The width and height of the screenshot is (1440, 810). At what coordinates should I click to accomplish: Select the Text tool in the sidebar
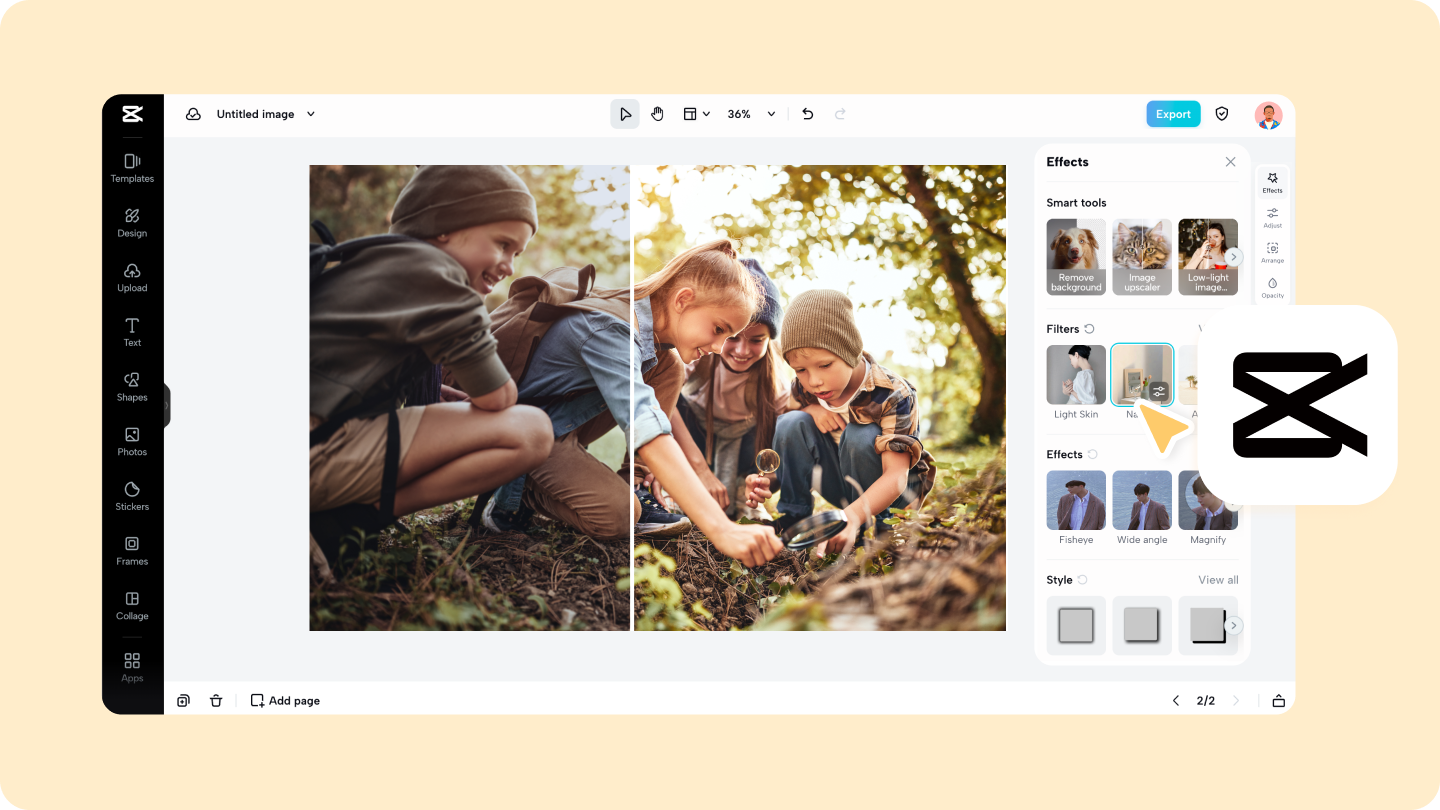[x=132, y=332]
